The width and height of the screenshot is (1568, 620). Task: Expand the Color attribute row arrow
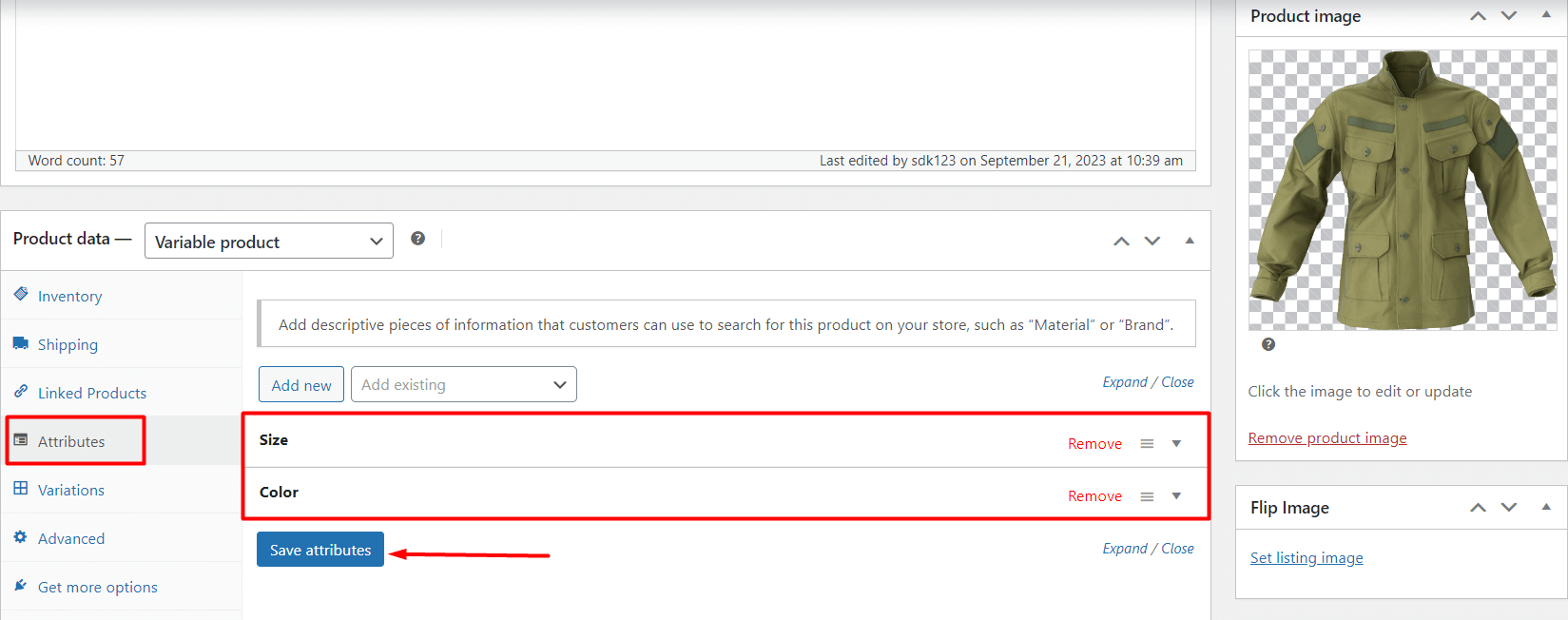click(x=1176, y=496)
